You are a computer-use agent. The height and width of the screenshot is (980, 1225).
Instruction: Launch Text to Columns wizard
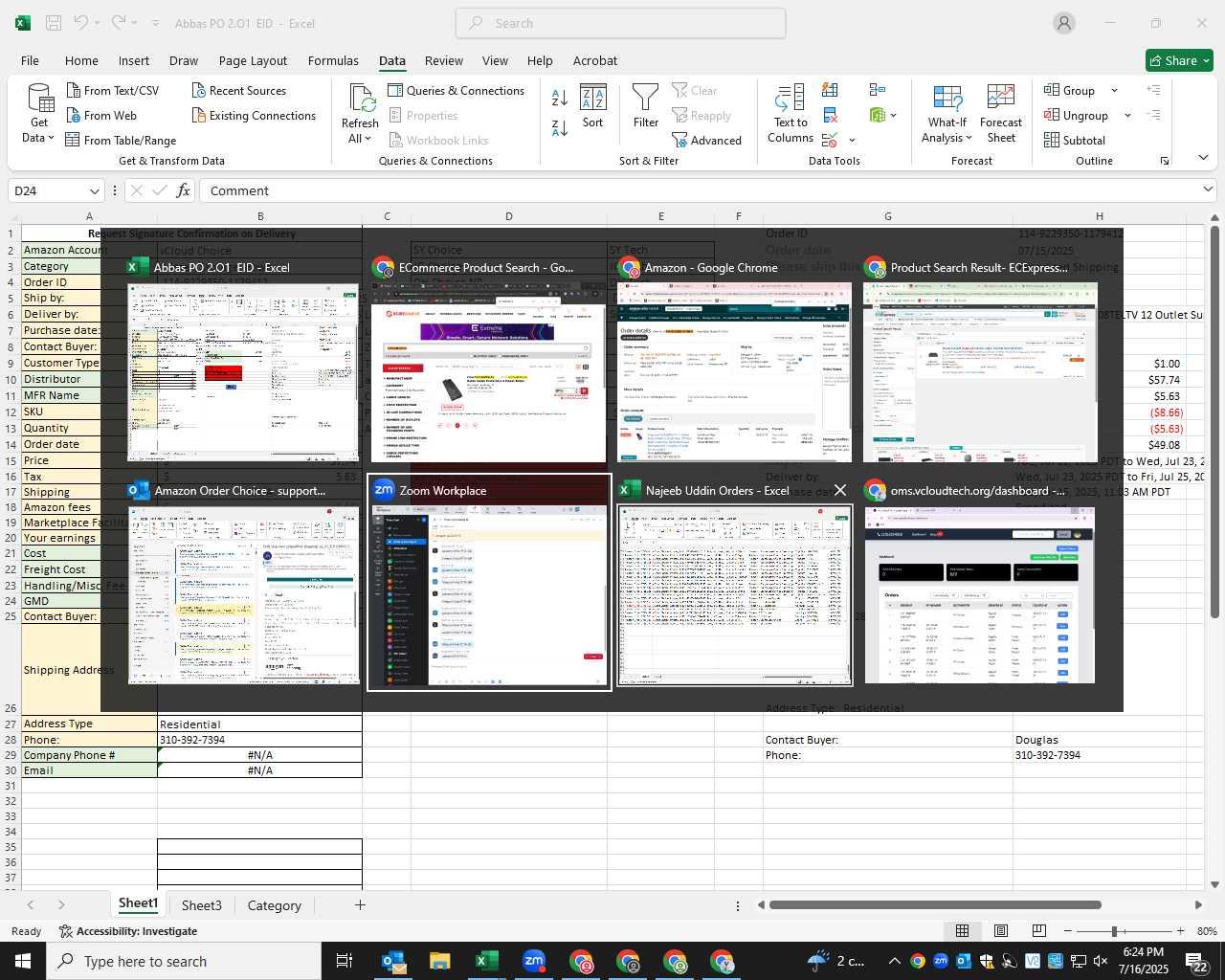point(791,113)
